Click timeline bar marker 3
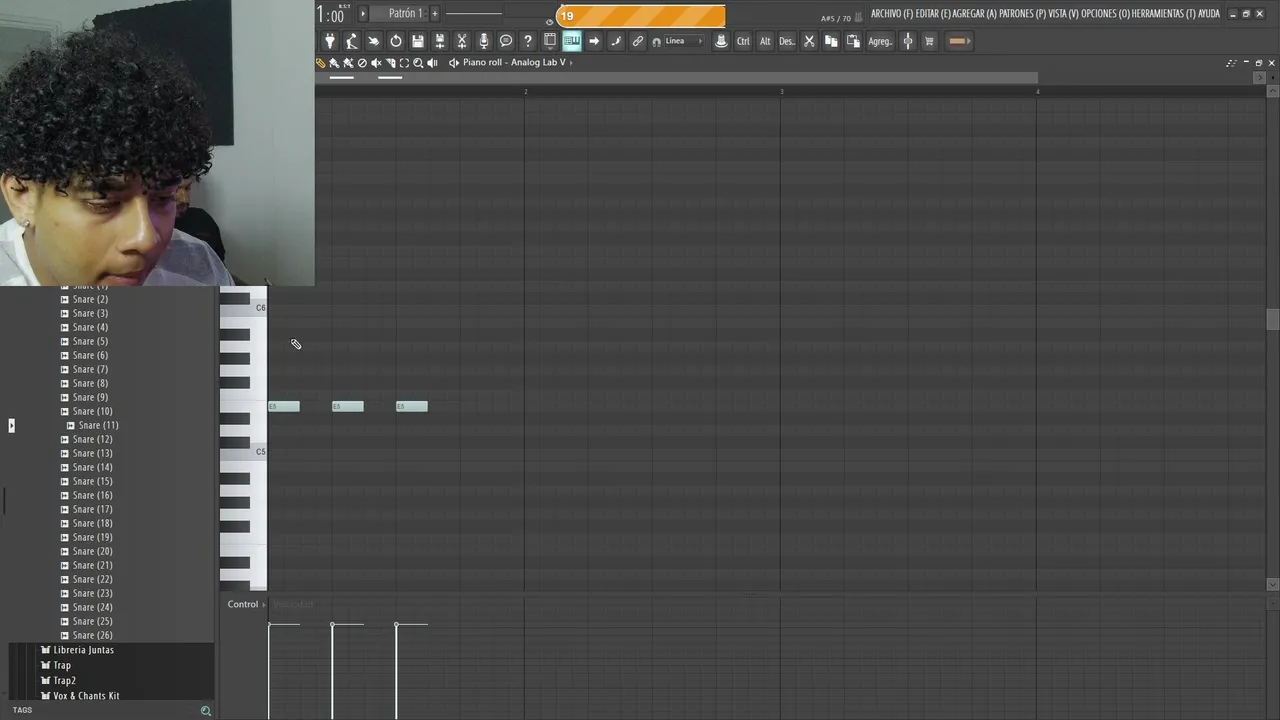 [782, 91]
